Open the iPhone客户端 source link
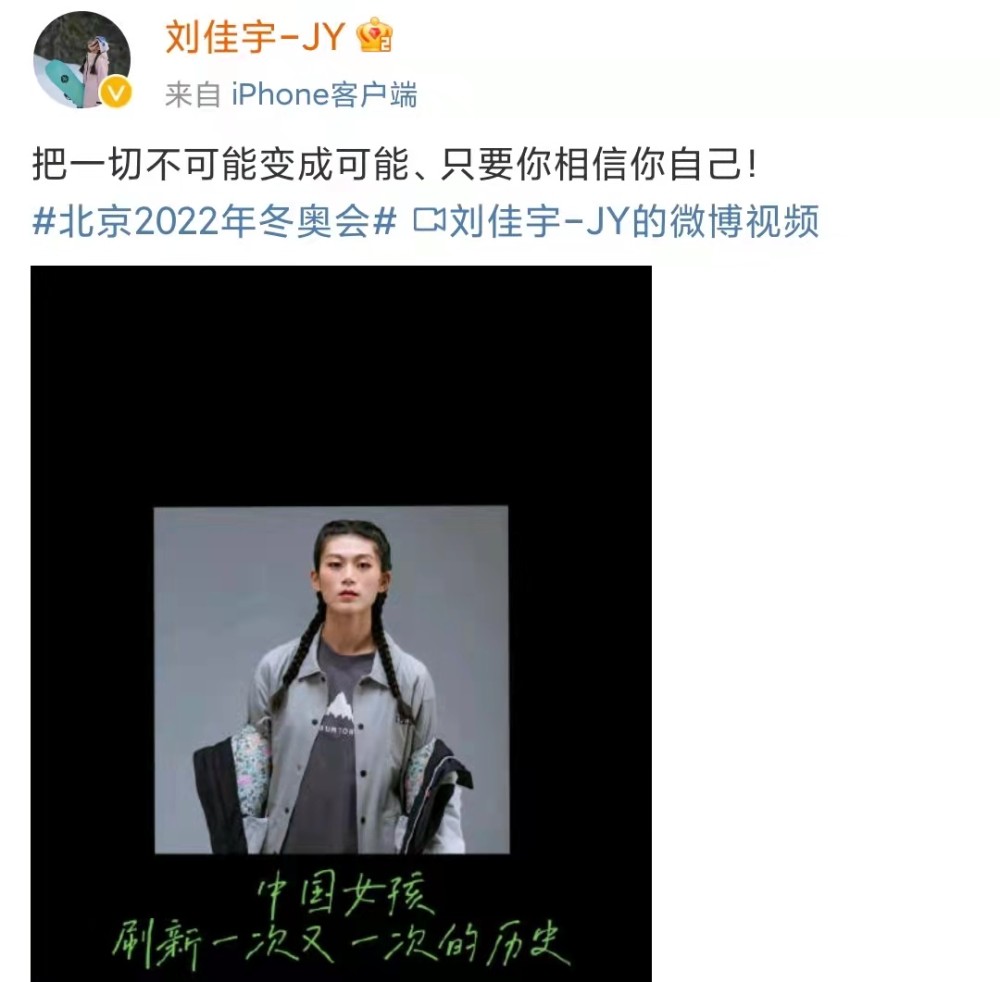 [324, 95]
